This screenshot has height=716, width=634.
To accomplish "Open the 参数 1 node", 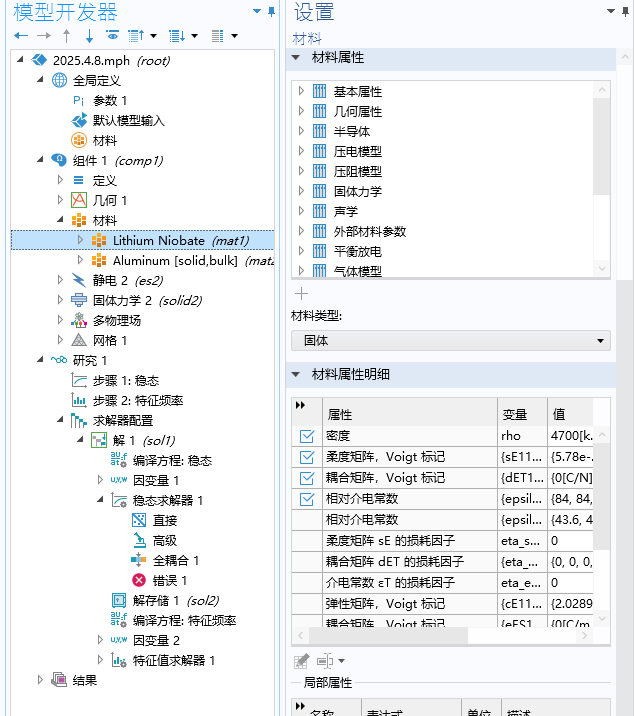I will tap(110, 100).
